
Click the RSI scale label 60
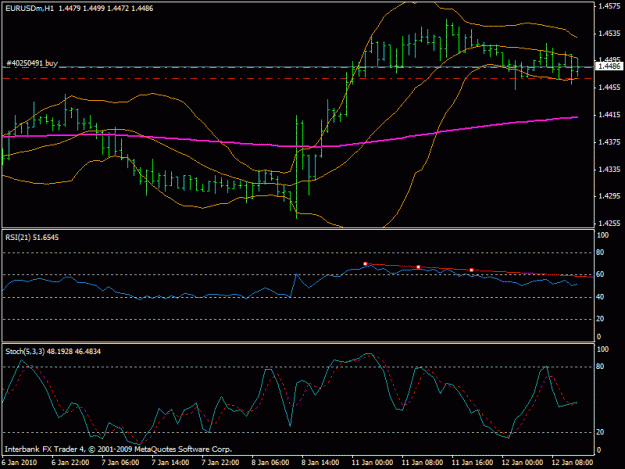click(600, 275)
